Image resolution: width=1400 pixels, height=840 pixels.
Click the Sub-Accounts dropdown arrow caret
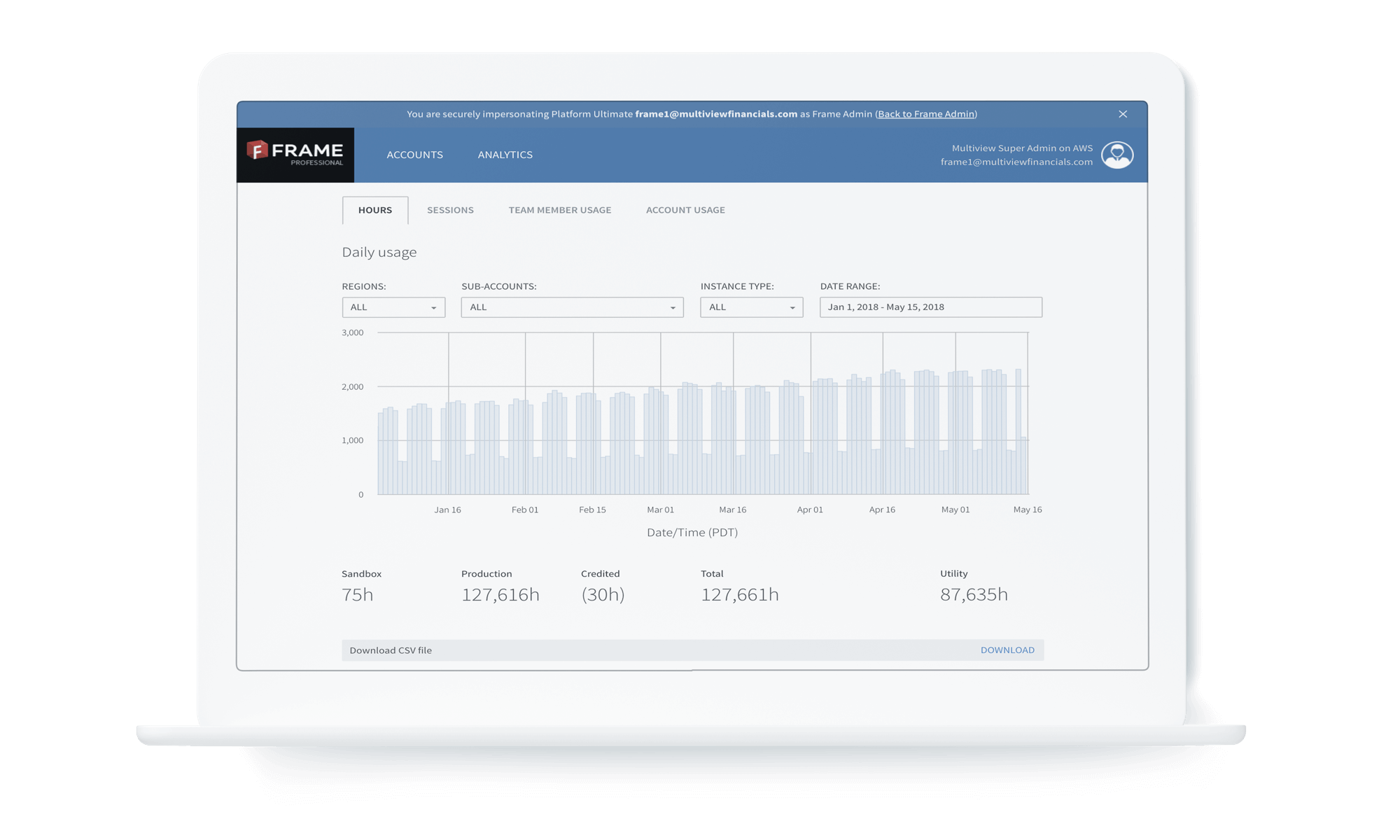(x=673, y=308)
